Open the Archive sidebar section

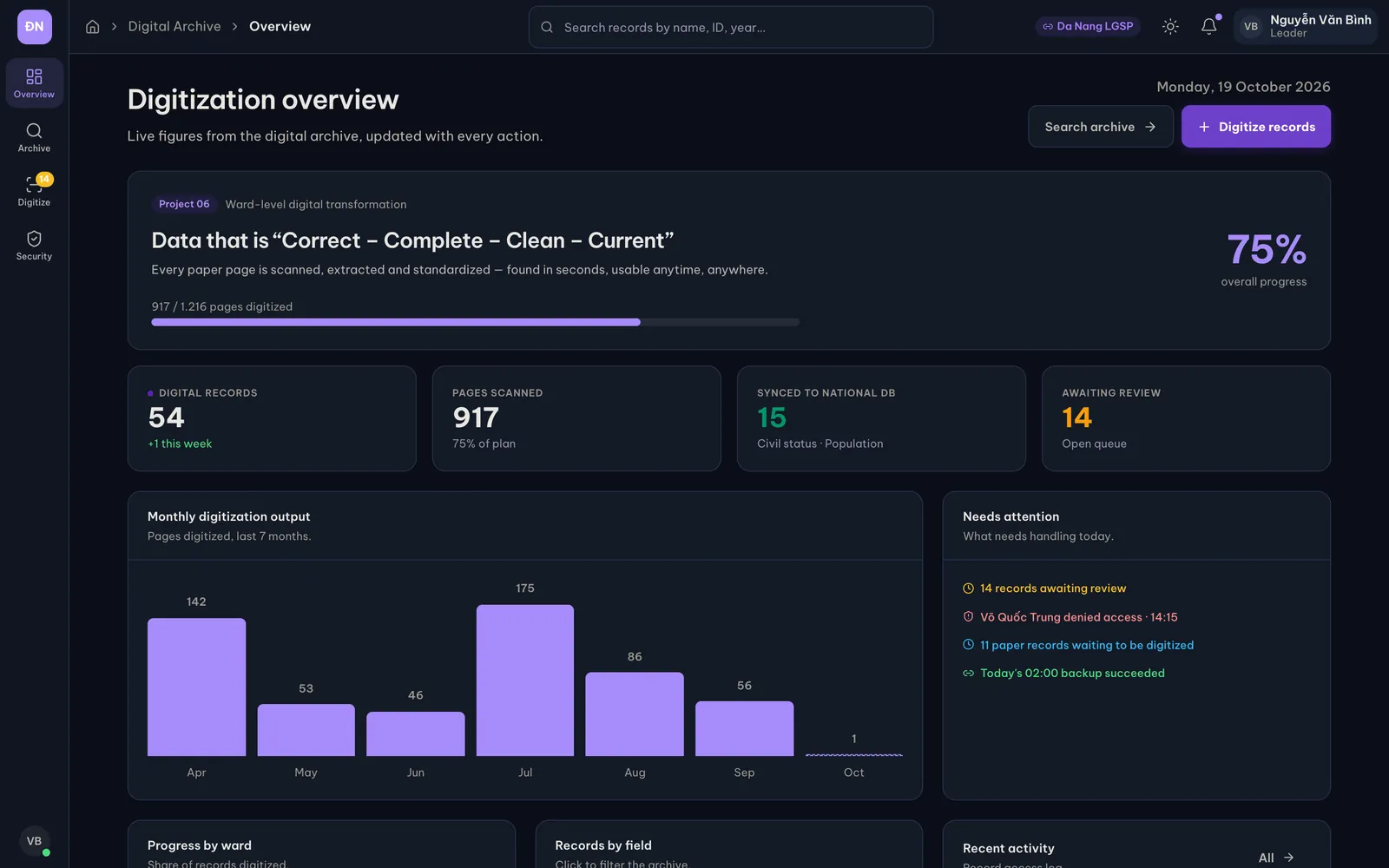tap(35, 137)
